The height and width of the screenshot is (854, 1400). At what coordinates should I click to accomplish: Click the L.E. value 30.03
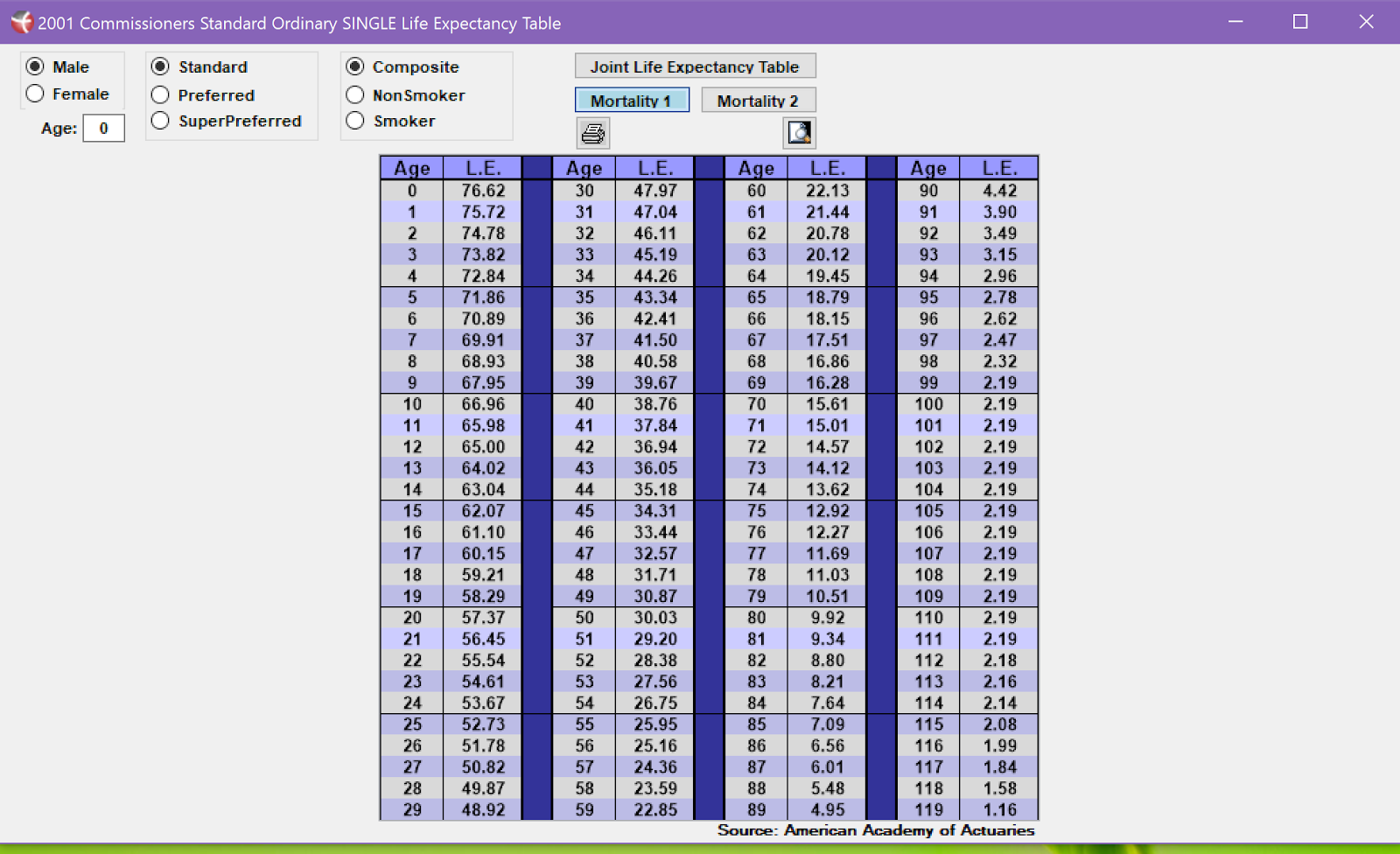[x=655, y=618]
